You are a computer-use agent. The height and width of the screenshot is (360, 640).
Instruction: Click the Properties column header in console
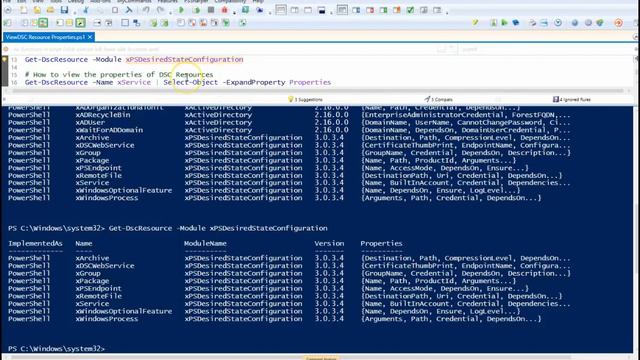pyautogui.click(x=381, y=243)
